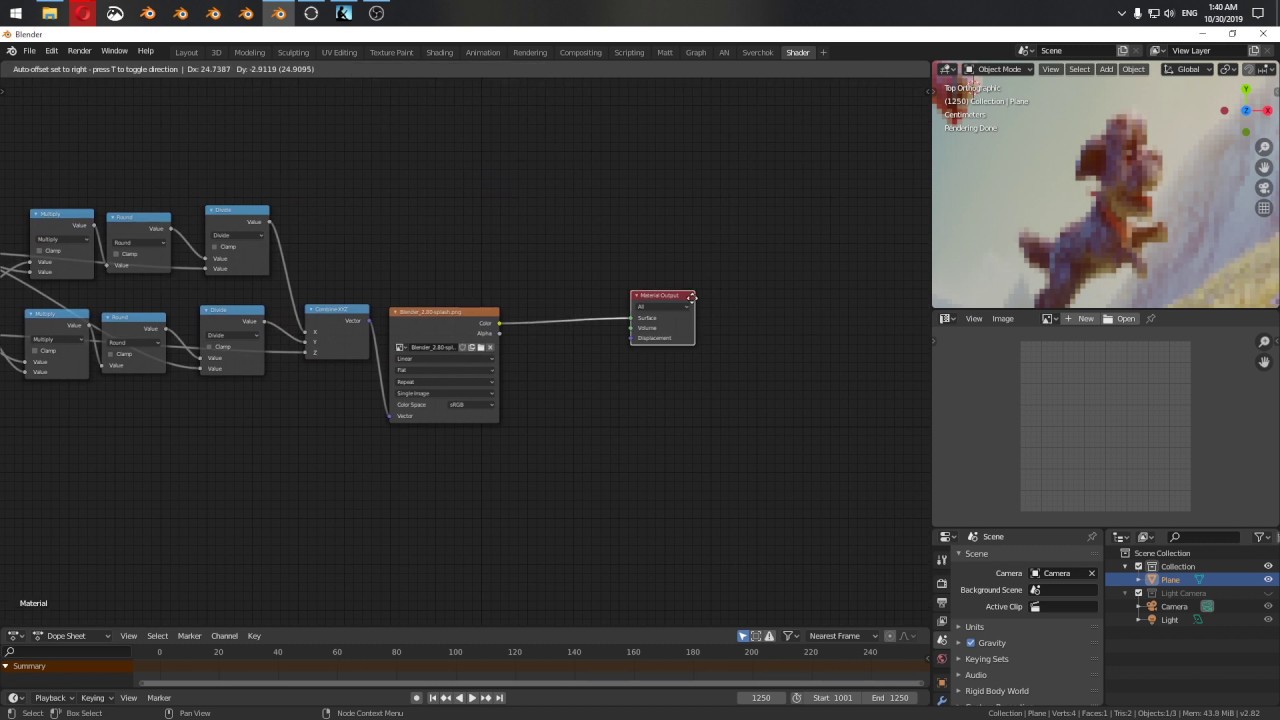1280x720 pixels.
Task: Open the Global transform orientation dropdown
Action: point(1187,69)
